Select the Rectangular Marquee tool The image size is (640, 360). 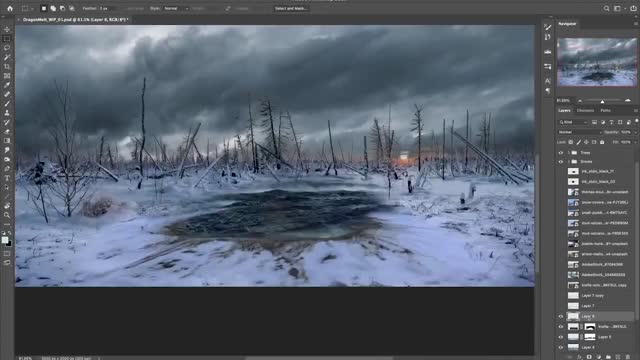[7, 39]
